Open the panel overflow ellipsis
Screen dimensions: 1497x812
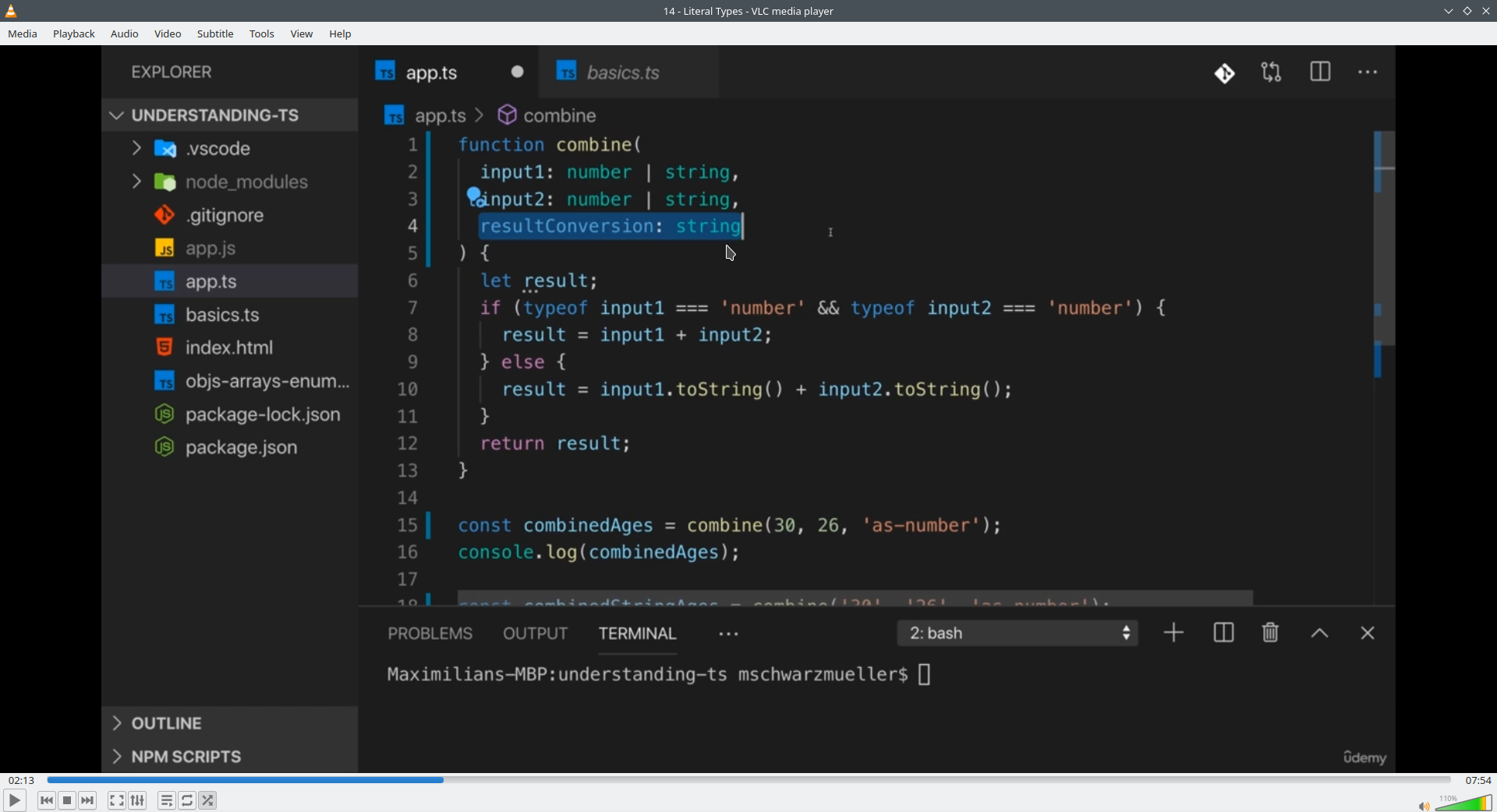729,634
